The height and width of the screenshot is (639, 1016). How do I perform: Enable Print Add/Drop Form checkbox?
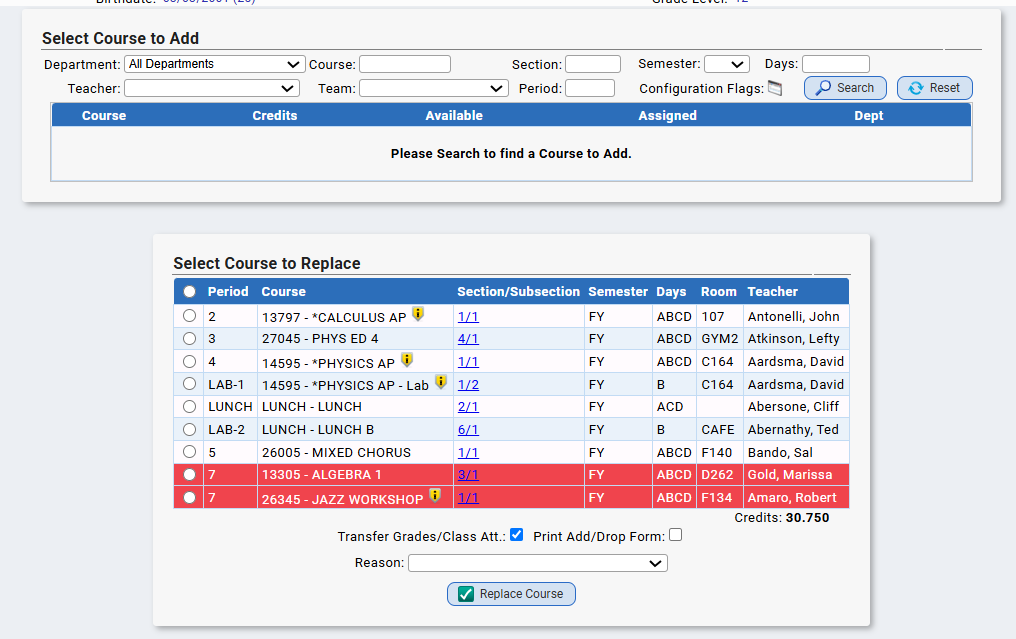tap(676, 535)
